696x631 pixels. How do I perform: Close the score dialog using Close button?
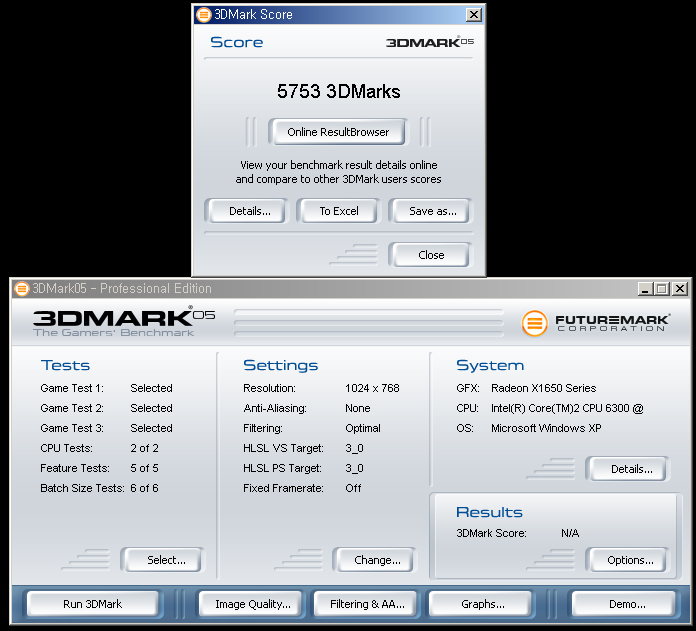431,255
